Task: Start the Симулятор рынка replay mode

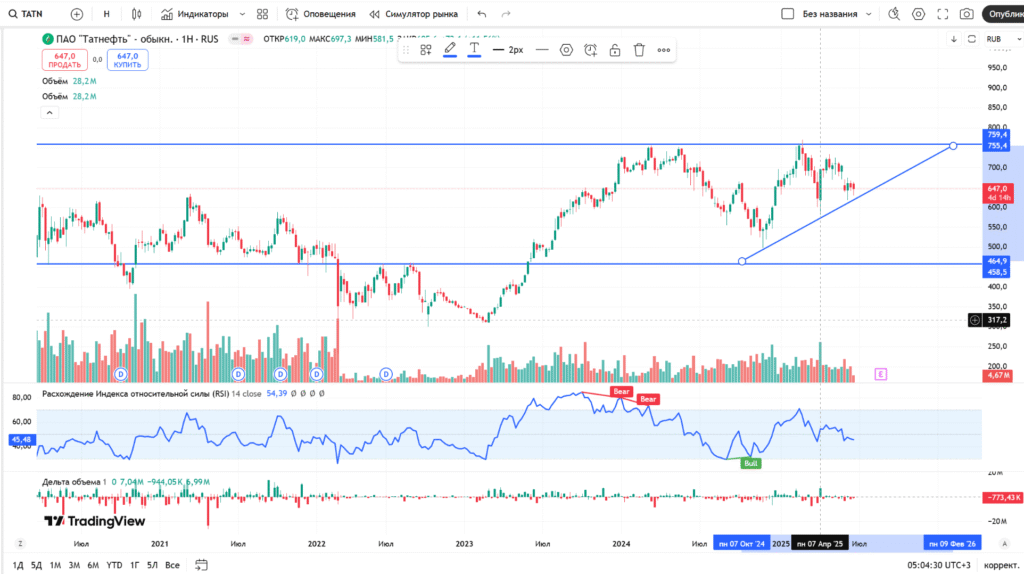Action: point(413,14)
